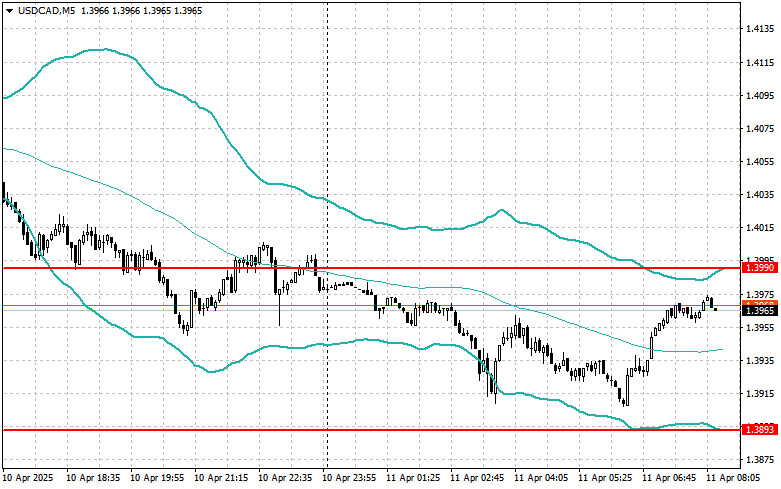Click the red 1.3990 price tag
The height and width of the screenshot is (489, 781).
(x=760, y=268)
